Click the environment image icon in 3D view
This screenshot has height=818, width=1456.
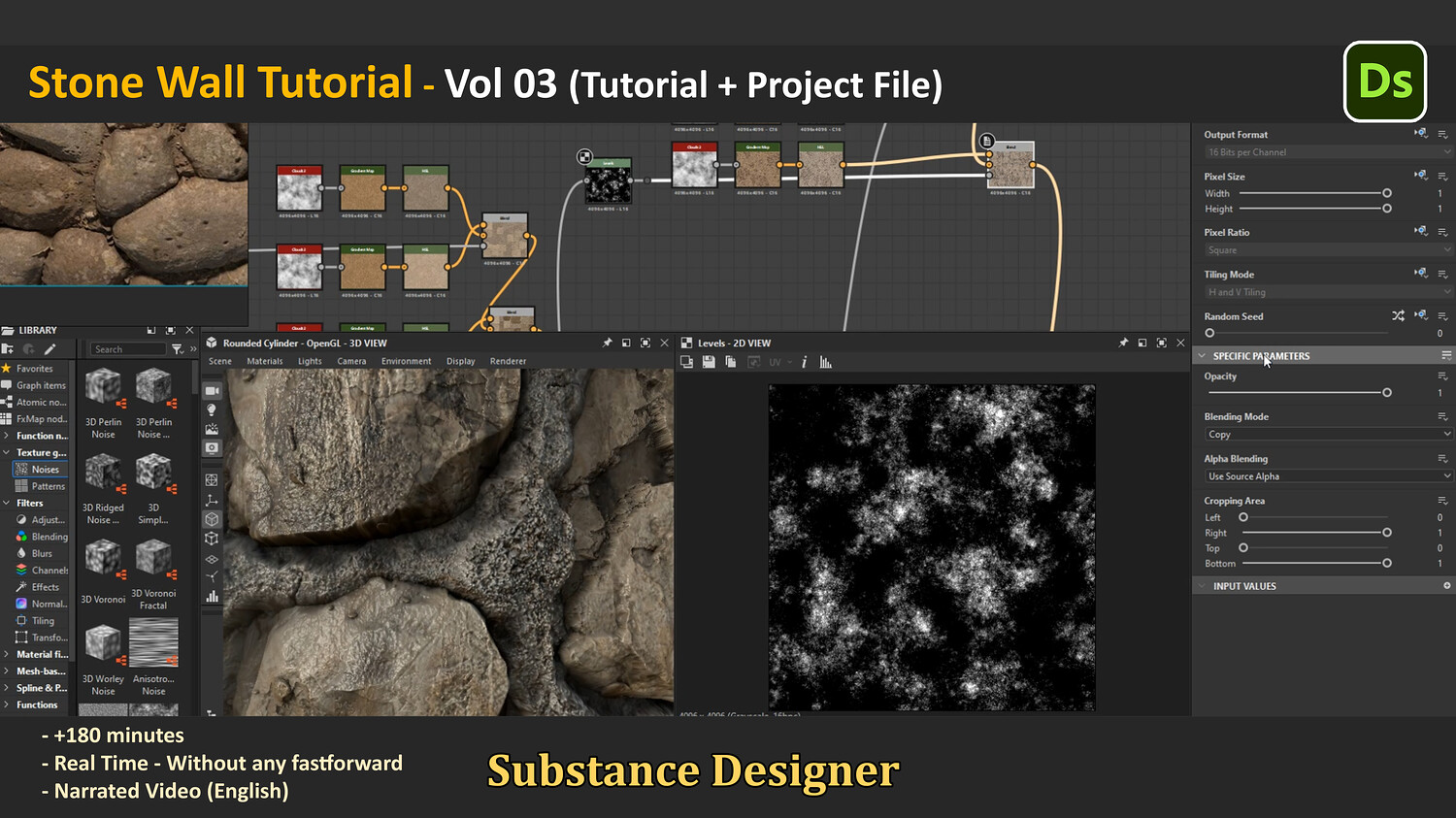[x=212, y=429]
